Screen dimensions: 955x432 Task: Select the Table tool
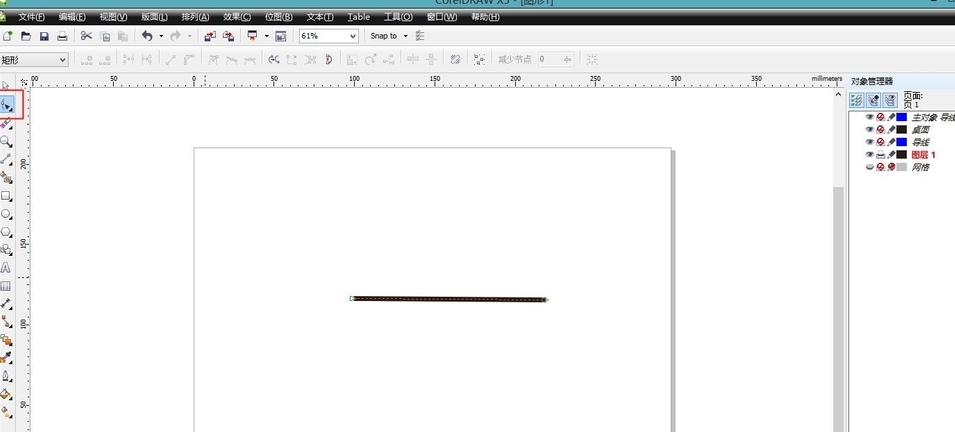pyautogui.click(x=6, y=286)
